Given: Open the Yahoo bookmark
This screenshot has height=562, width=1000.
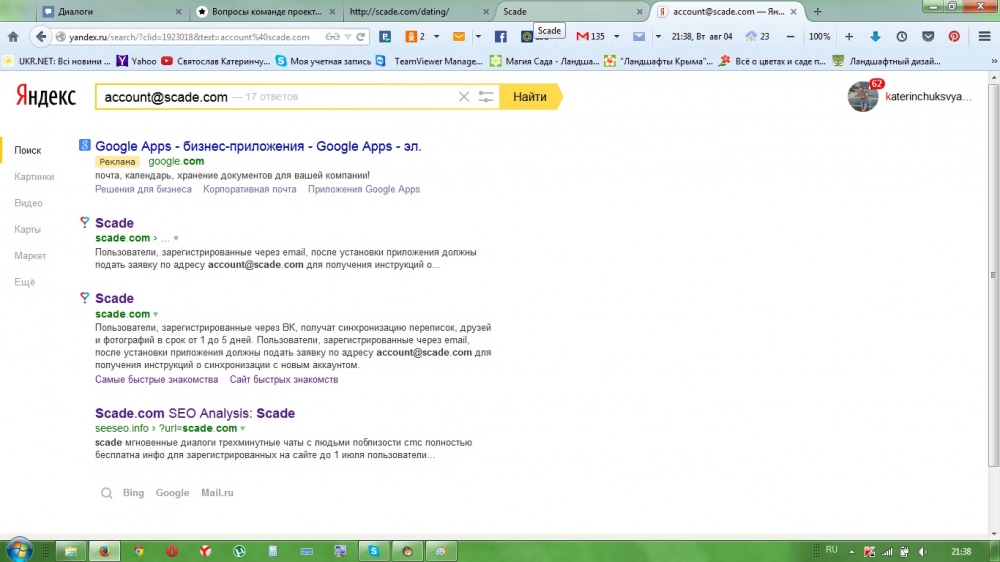Looking at the screenshot, I should (x=136, y=61).
